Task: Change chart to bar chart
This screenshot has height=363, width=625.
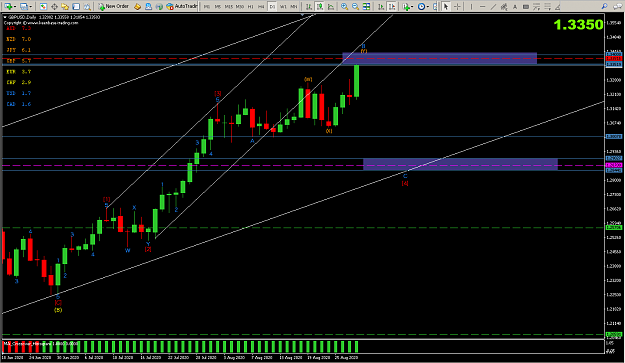Action: (x=309, y=6)
